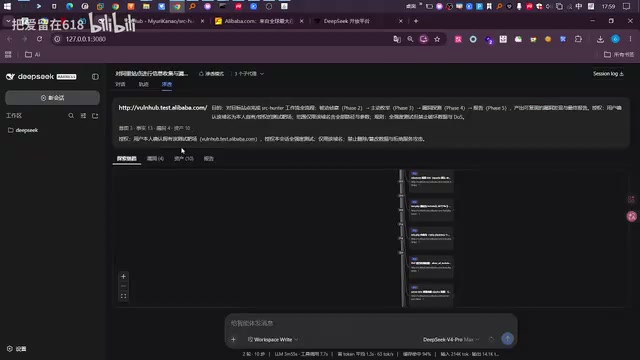Fit the graph view to screen
640x360 pixels.
tap(123, 296)
